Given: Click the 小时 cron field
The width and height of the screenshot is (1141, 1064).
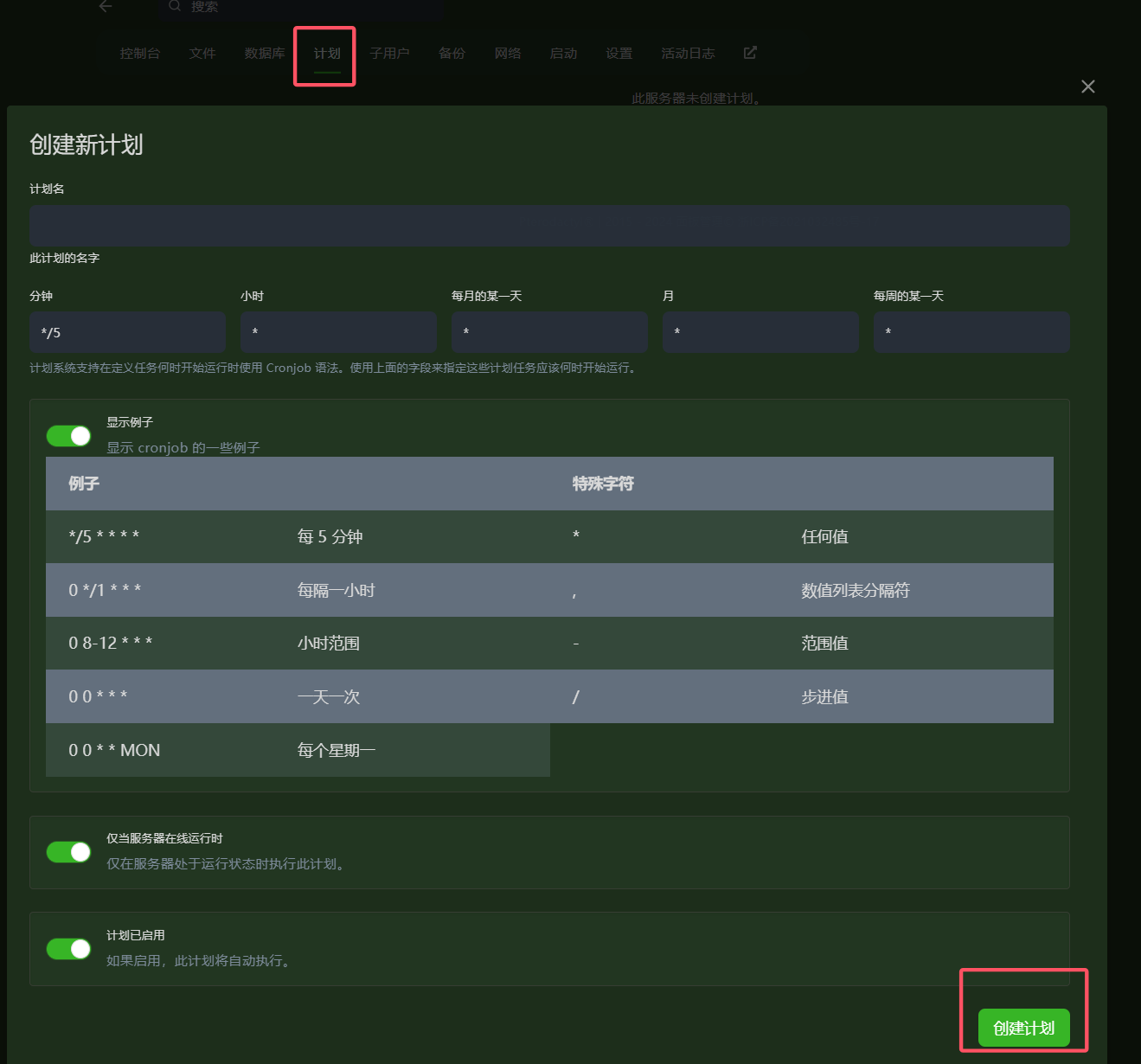Looking at the screenshot, I should pos(338,332).
